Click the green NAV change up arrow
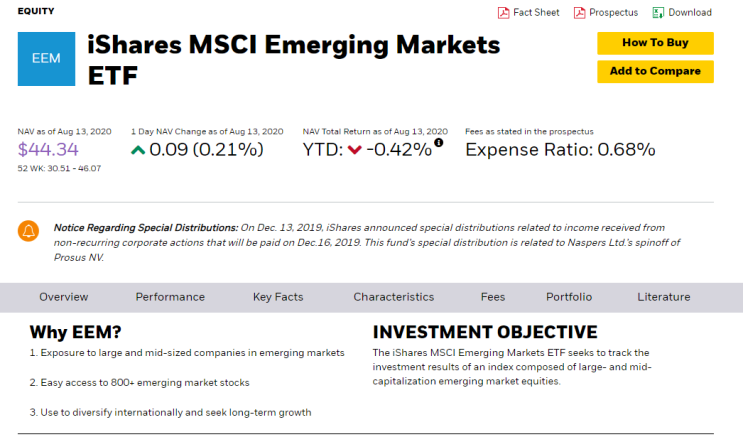Image resolution: width=743 pixels, height=437 pixels. (138, 150)
